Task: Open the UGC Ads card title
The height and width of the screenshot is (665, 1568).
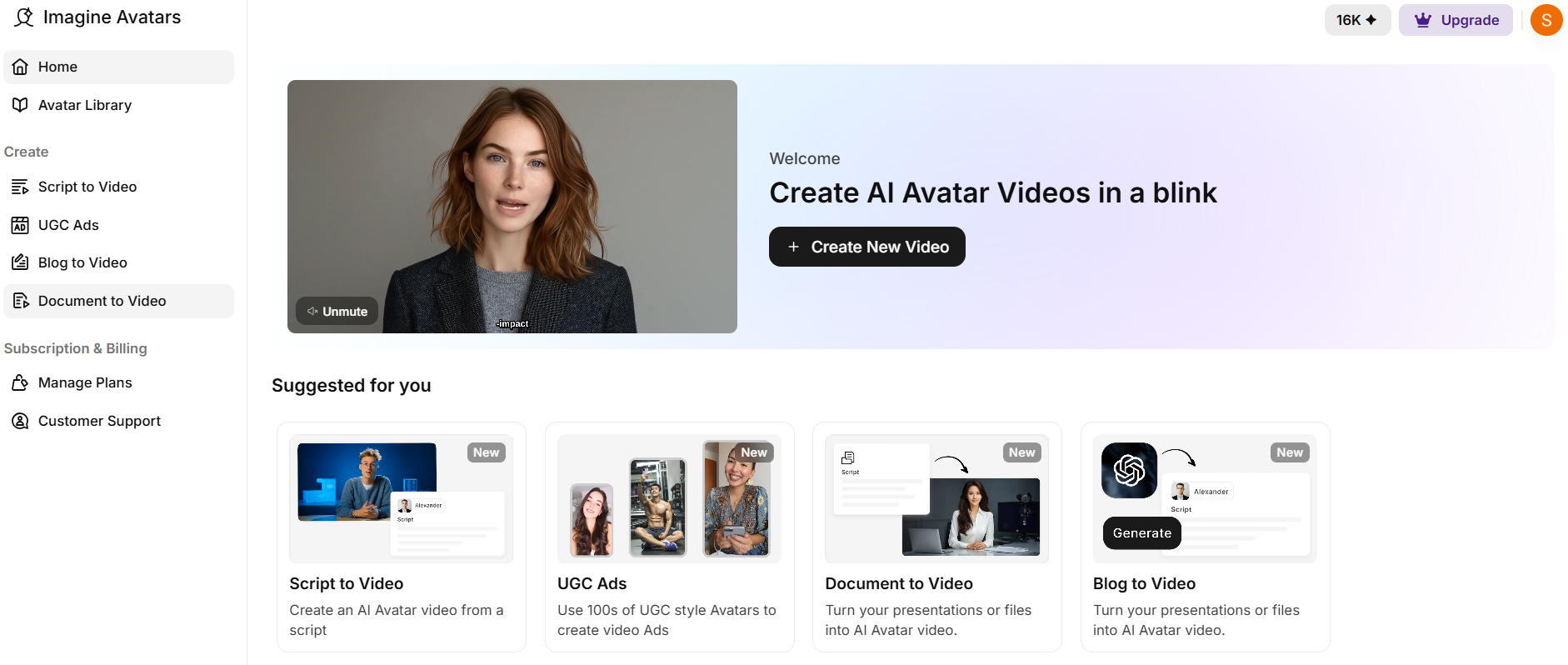Action: click(592, 583)
